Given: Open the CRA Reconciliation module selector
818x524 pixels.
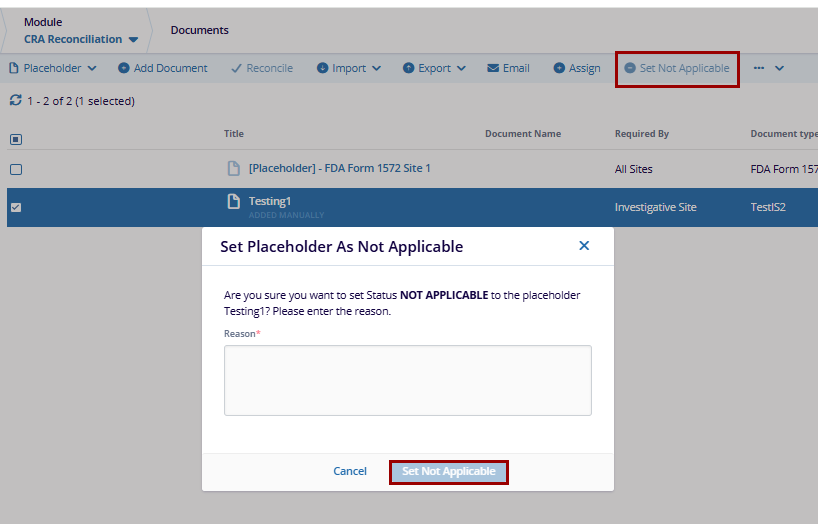Looking at the screenshot, I should [x=81, y=40].
